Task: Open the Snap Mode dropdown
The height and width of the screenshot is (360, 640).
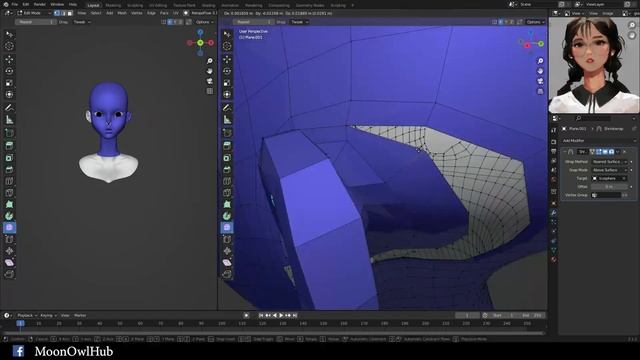Action: [609, 170]
